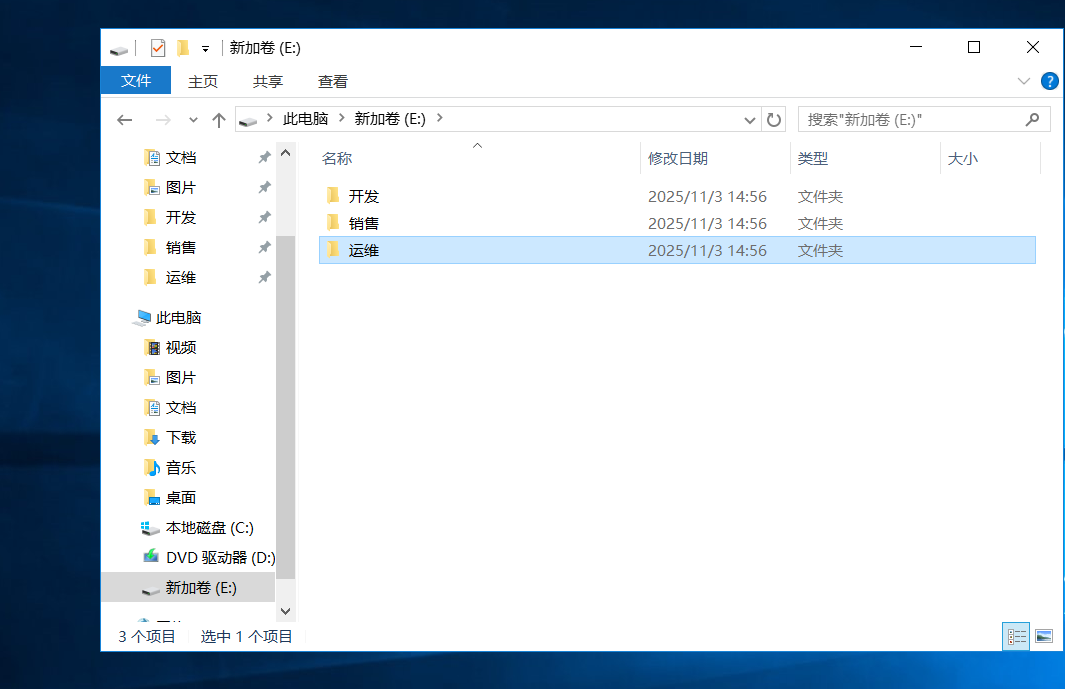Open pinned 销售 in navigation pane
Screen dimensions: 1065x689
pos(181,247)
